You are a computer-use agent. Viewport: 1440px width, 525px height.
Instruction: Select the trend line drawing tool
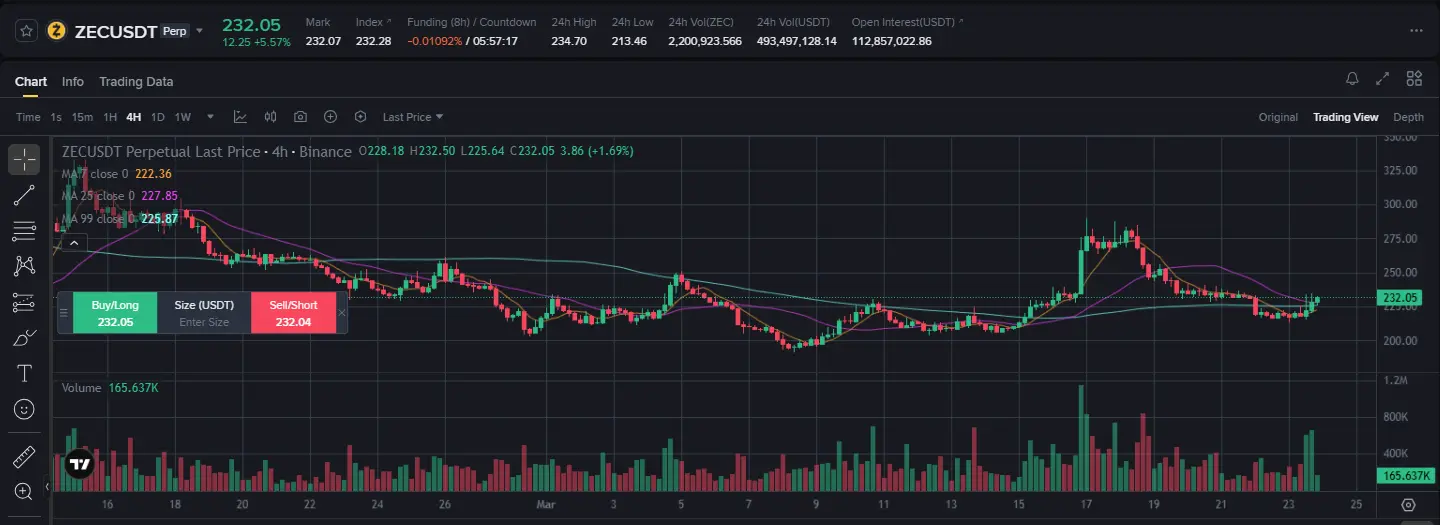click(24, 195)
